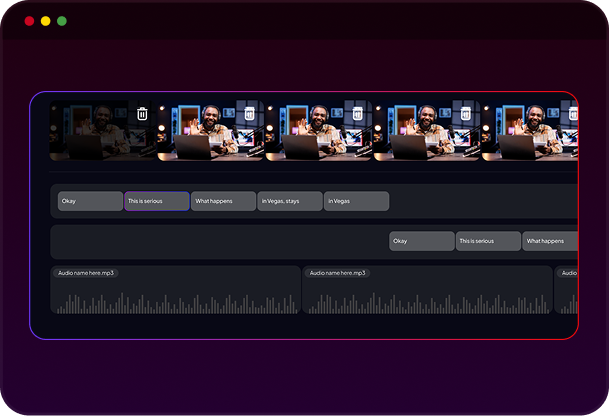Click first 'Audio name here.mp3' label

[x=88, y=272]
